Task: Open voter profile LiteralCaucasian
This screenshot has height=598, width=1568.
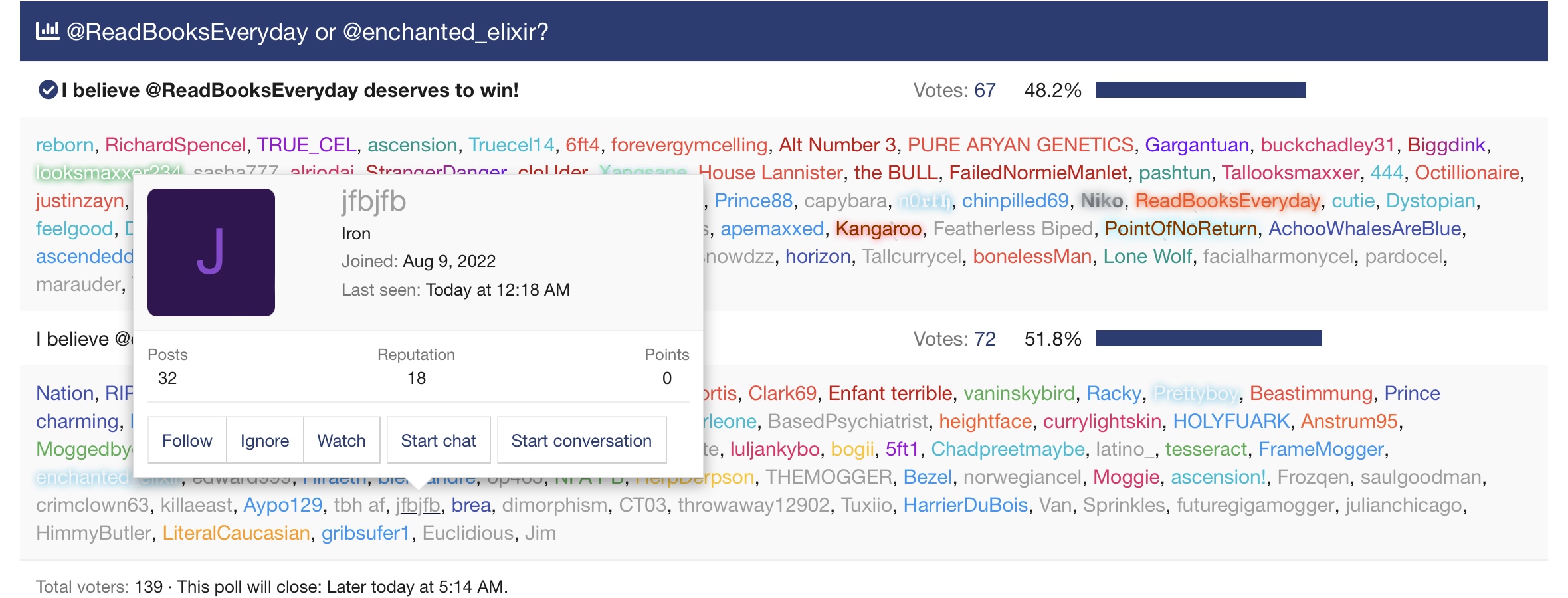Action: (237, 533)
